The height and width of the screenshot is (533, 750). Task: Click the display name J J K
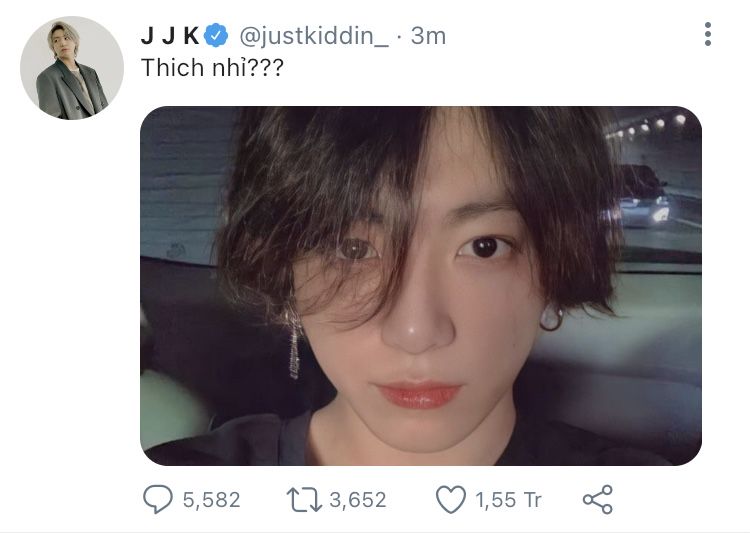click(170, 36)
